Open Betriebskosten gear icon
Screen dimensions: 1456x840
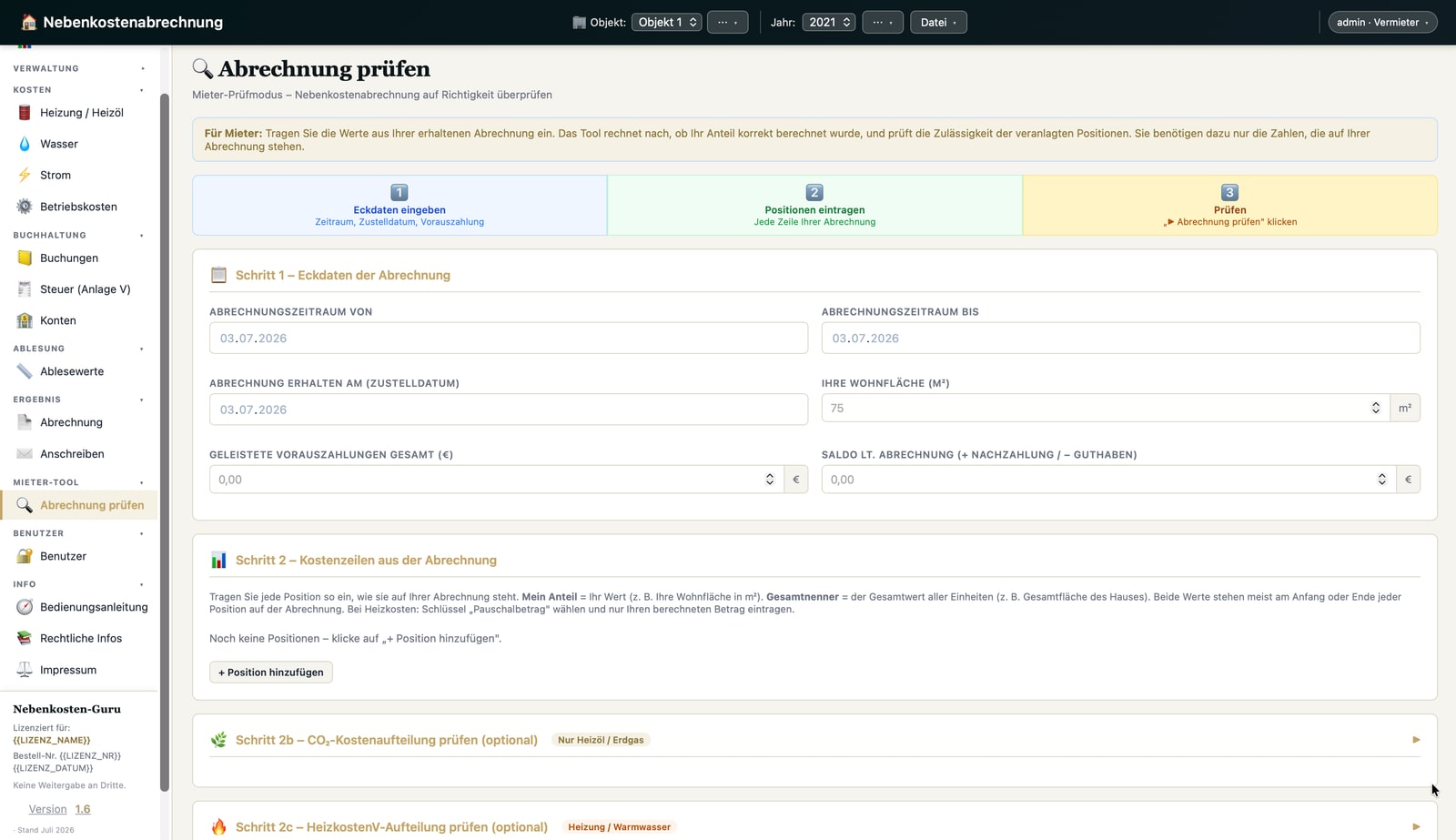pos(25,207)
